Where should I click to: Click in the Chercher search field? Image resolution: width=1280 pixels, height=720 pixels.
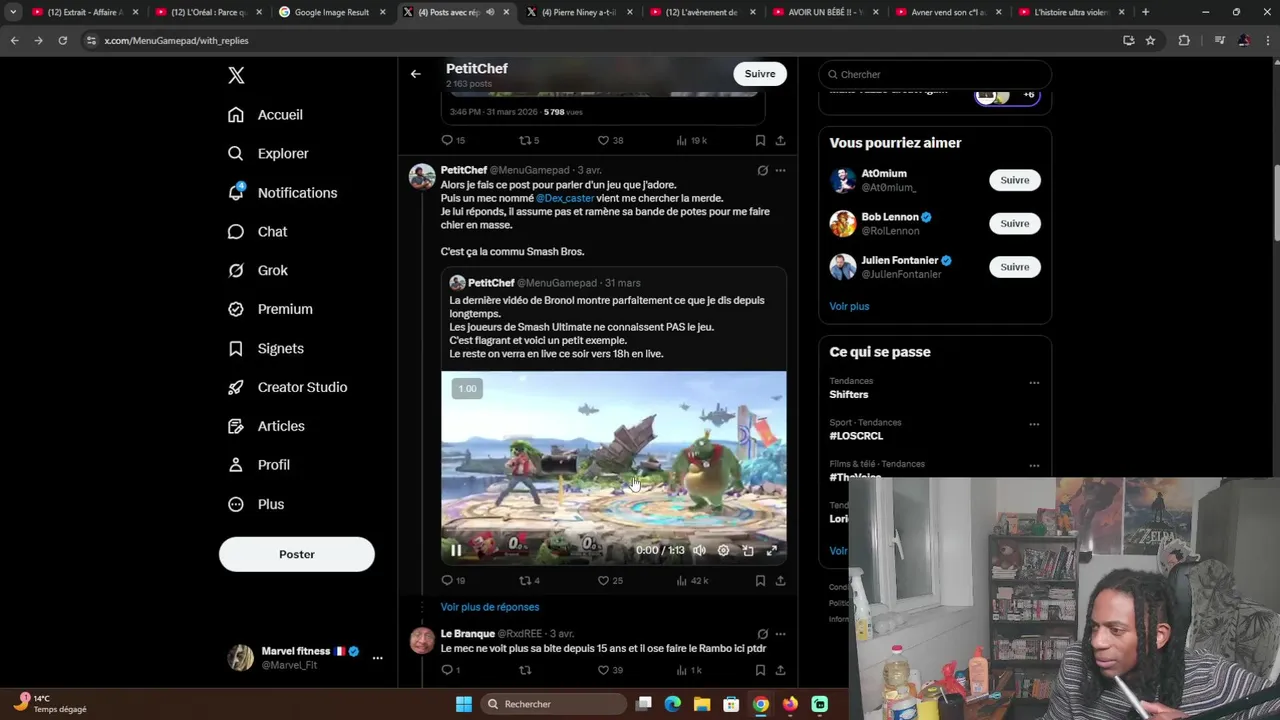click(x=935, y=74)
